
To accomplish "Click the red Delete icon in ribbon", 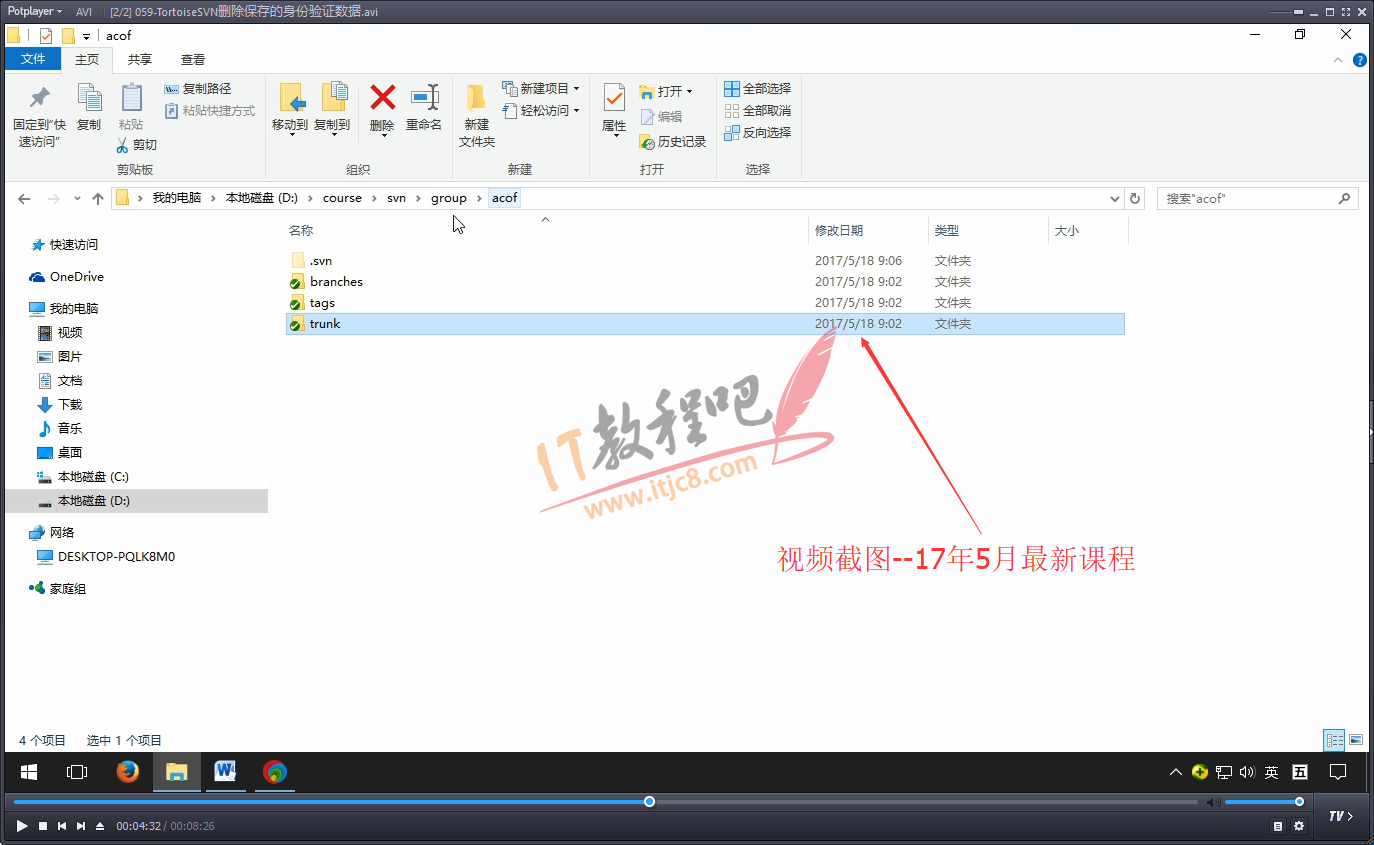I will tap(382, 98).
